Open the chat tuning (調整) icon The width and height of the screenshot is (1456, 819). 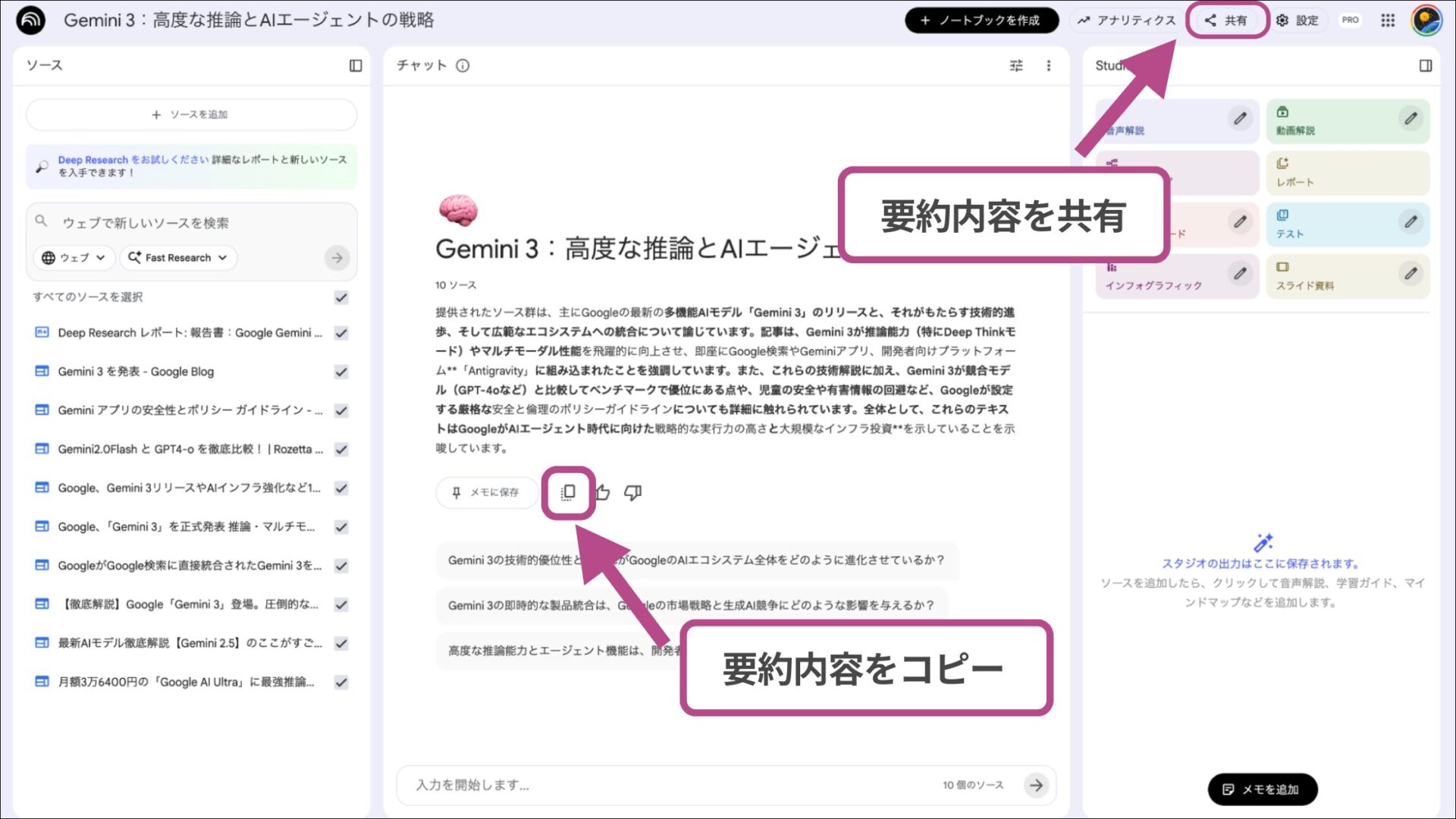click(1015, 66)
